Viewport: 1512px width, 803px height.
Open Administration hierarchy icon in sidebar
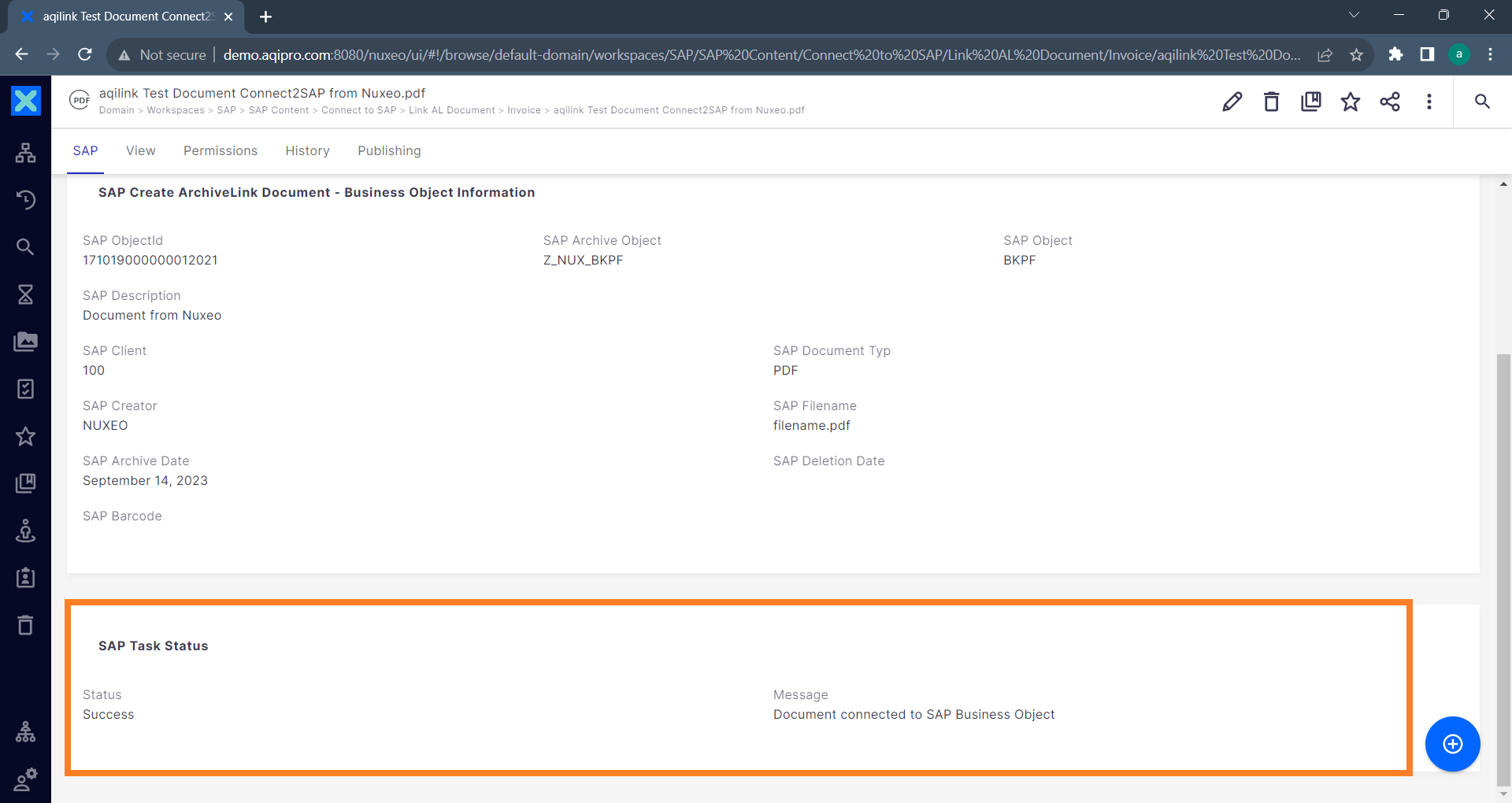coord(25,732)
